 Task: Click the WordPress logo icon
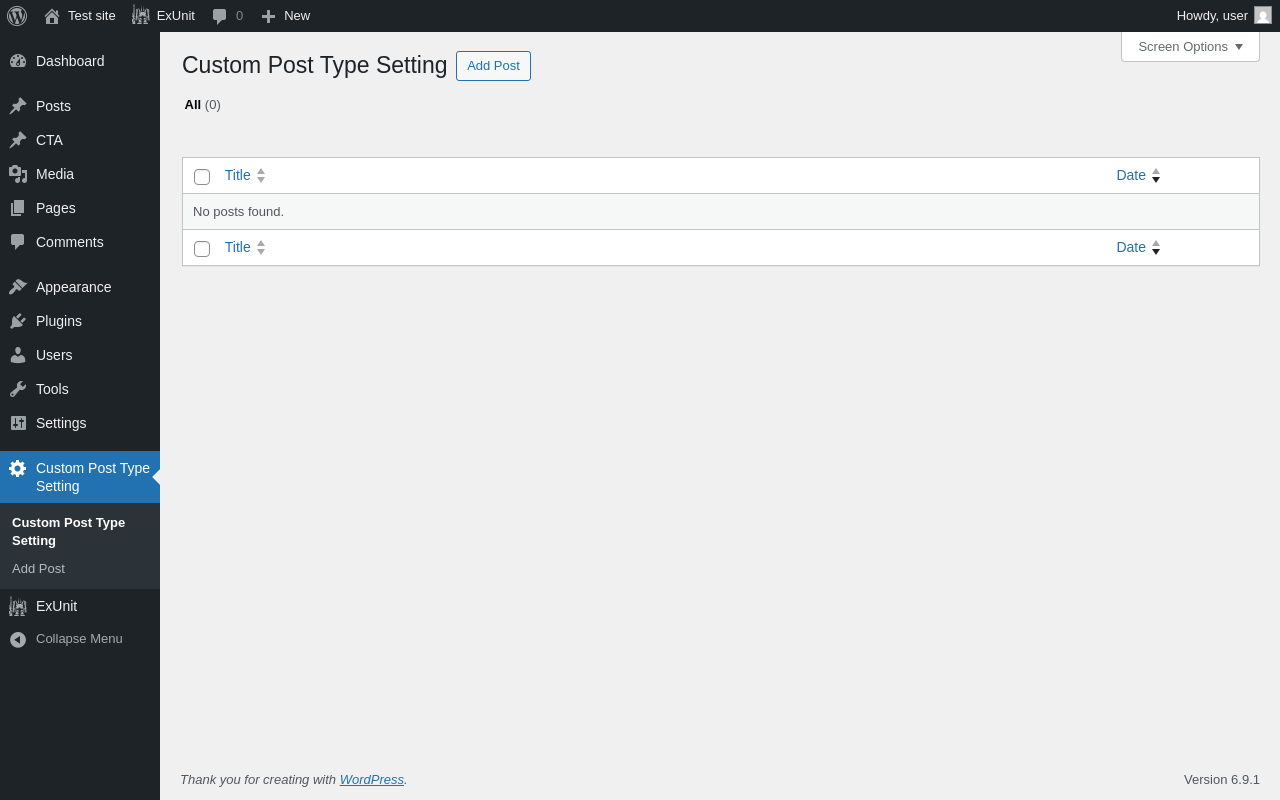pos(17,16)
